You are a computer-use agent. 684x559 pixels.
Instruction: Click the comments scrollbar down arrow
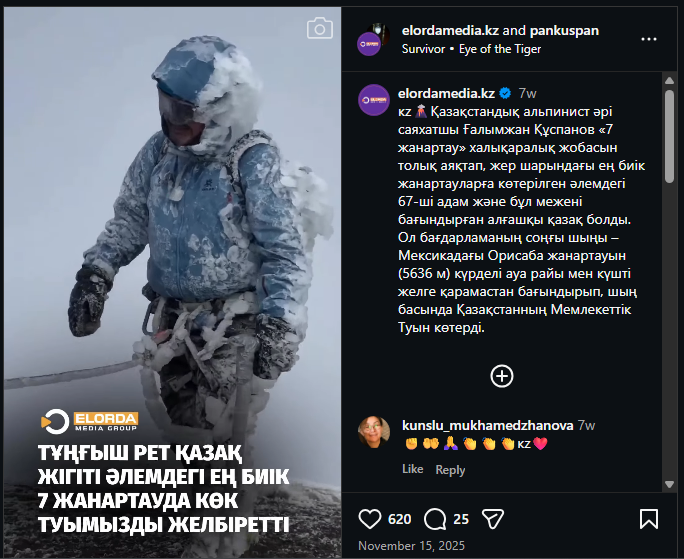670,484
